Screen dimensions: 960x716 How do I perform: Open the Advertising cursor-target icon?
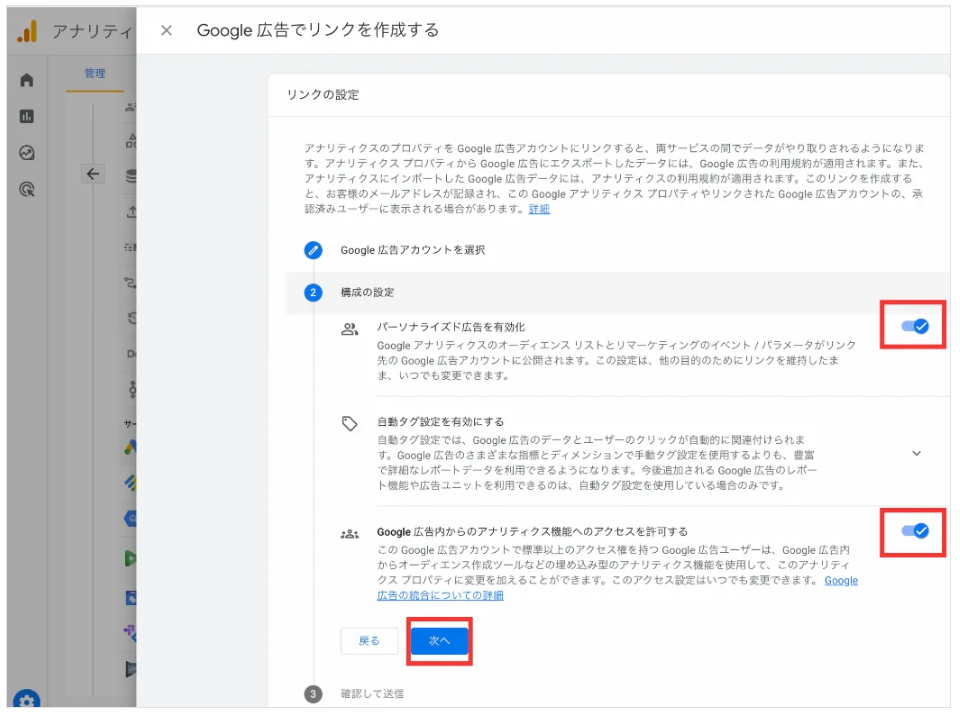tap(27, 189)
